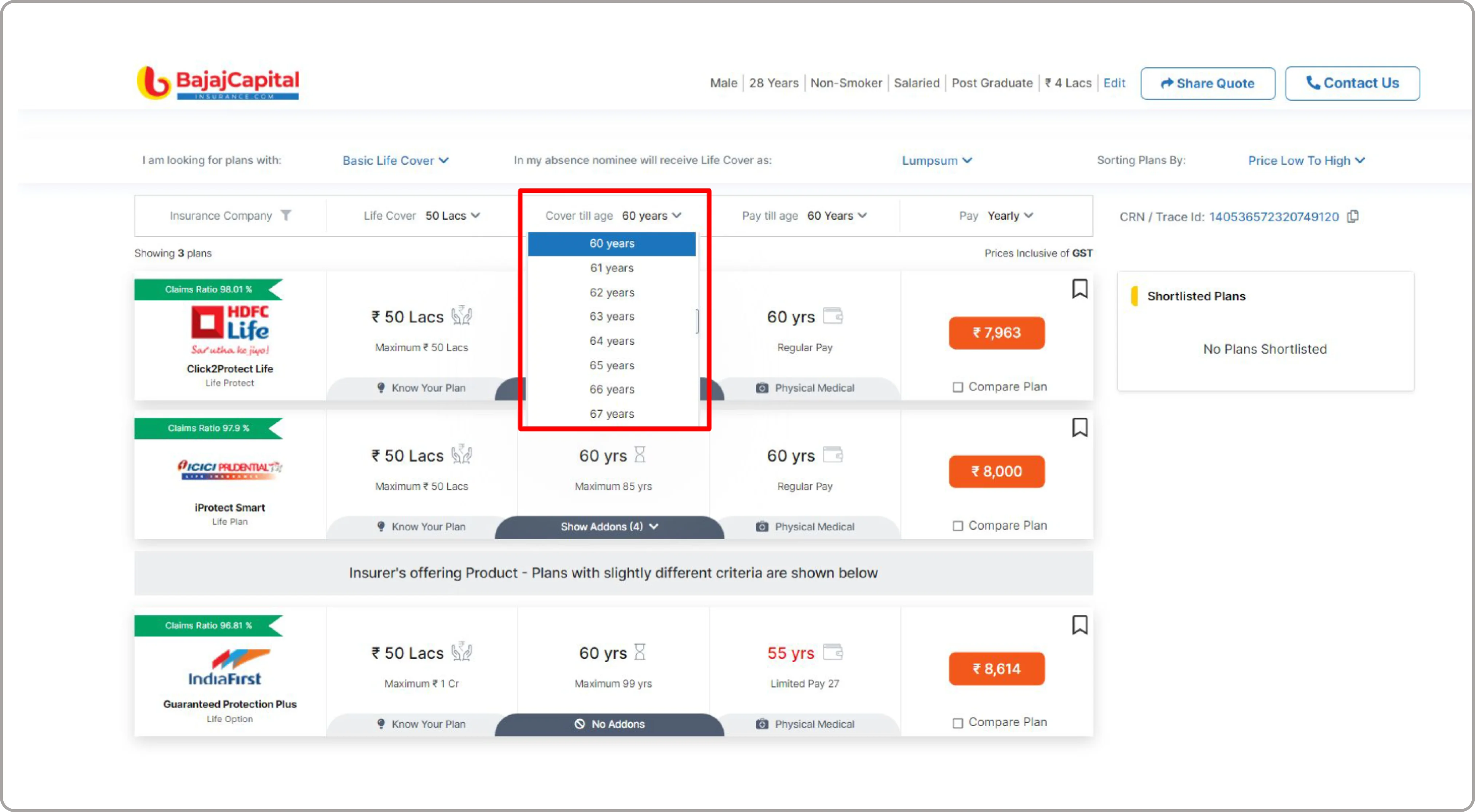Click wallet icon beside IndiaFirst 55 yrs pay
This screenshot has width=1475, height=812.
coord(833,652)
